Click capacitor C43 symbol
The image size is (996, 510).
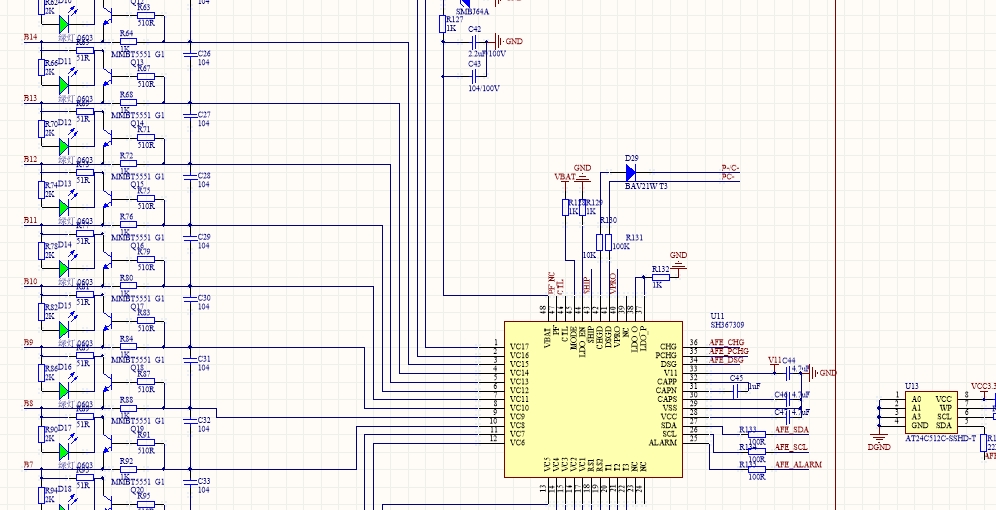(x=474, y=76)
